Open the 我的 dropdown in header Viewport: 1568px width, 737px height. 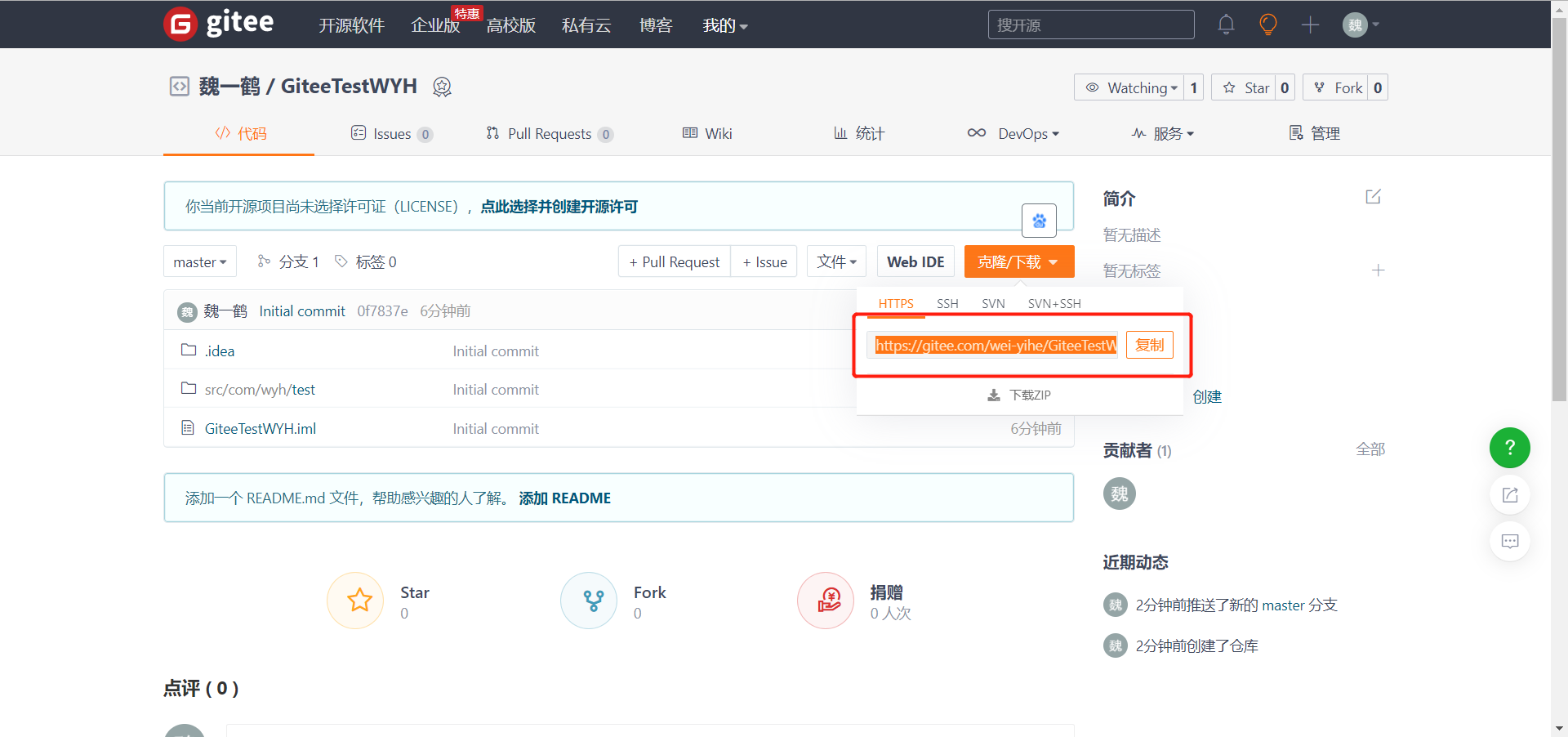[725, 25]
